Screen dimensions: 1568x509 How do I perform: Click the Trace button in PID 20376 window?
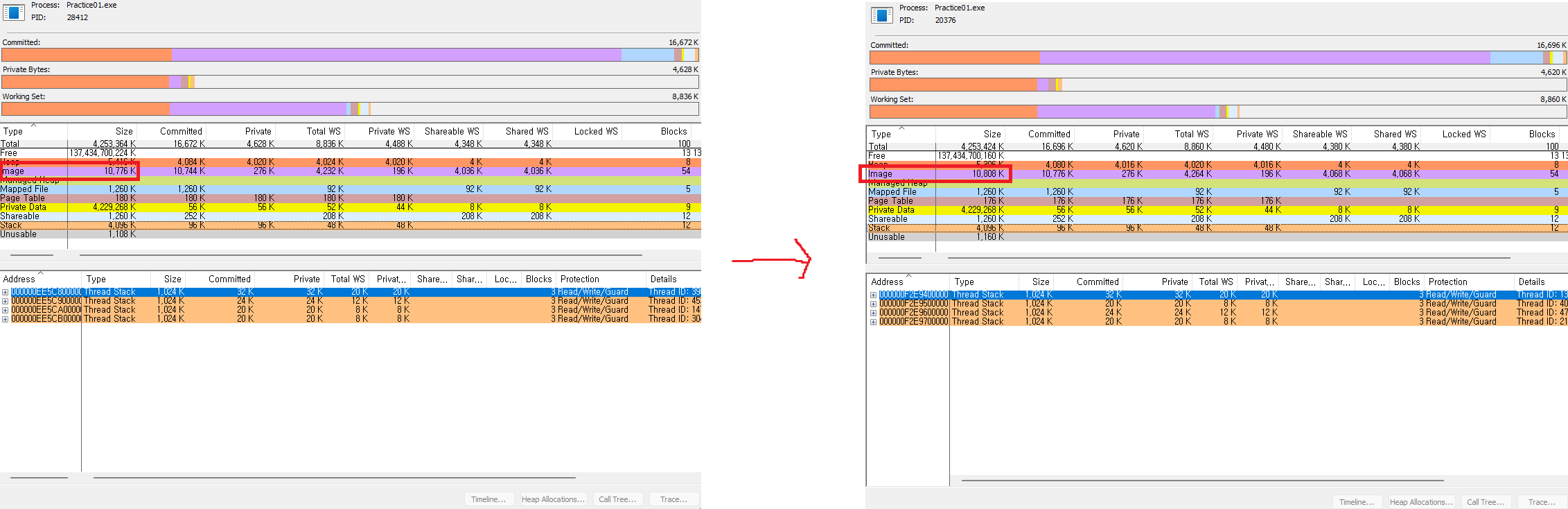tap(1542, 502)
